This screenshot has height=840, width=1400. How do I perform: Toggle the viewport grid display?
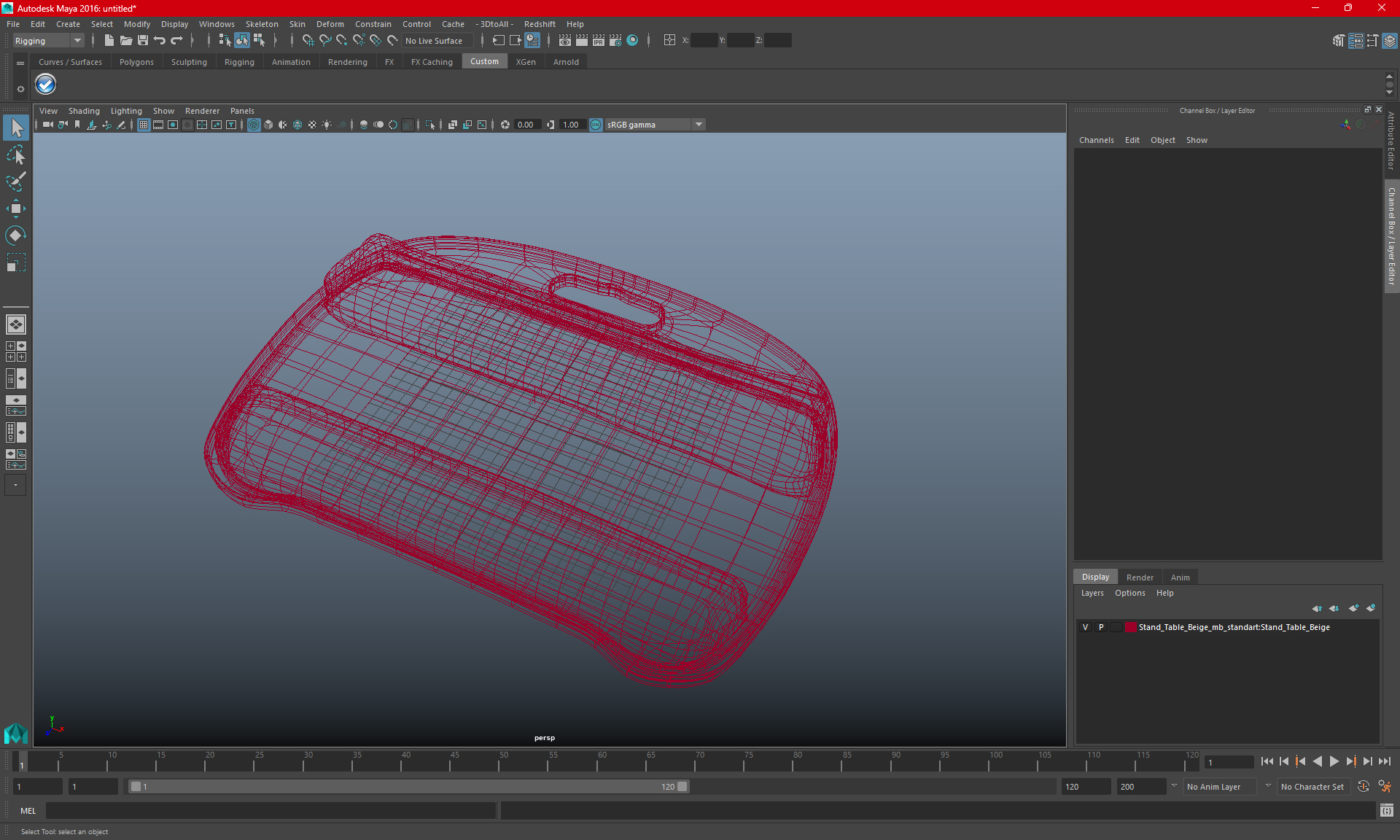click(x=144, y=125)
